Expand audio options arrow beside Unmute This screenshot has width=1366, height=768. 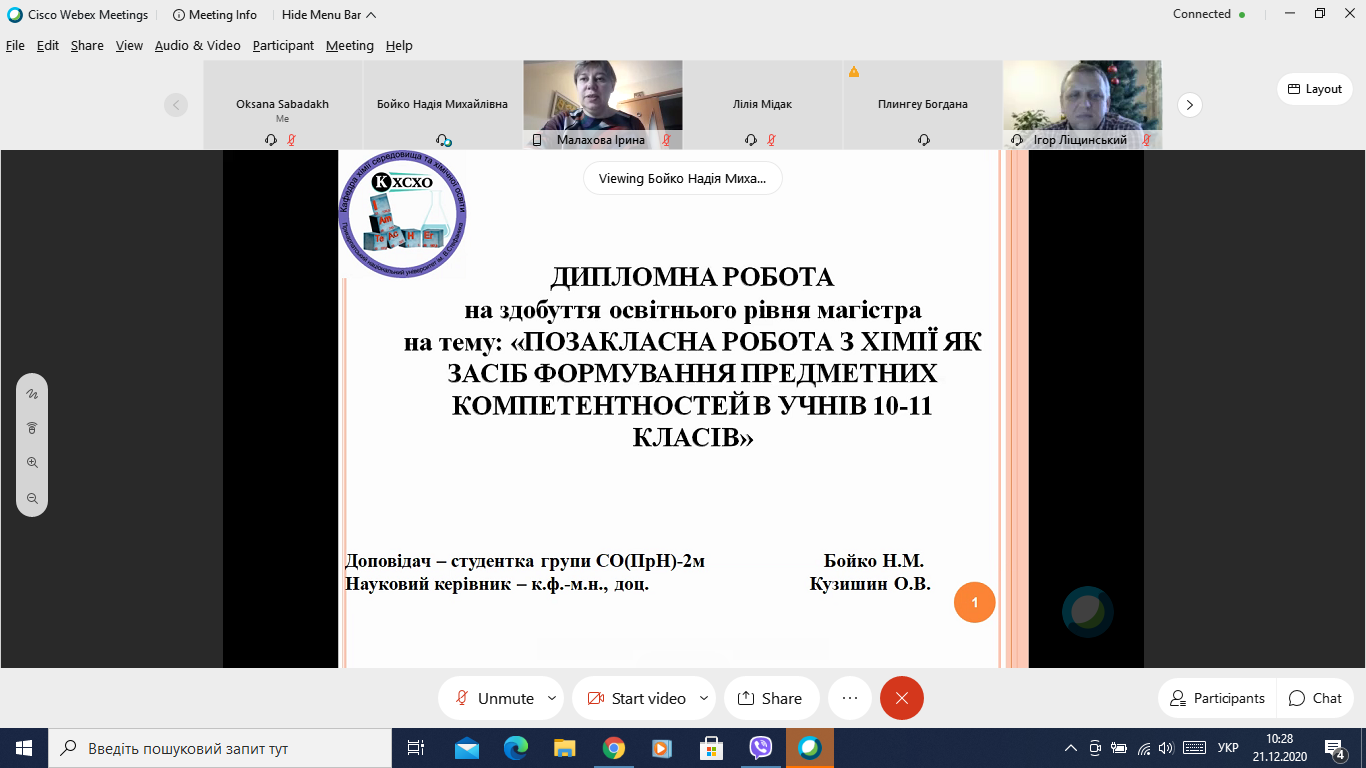pyautogui.click(x=552, y=698)
